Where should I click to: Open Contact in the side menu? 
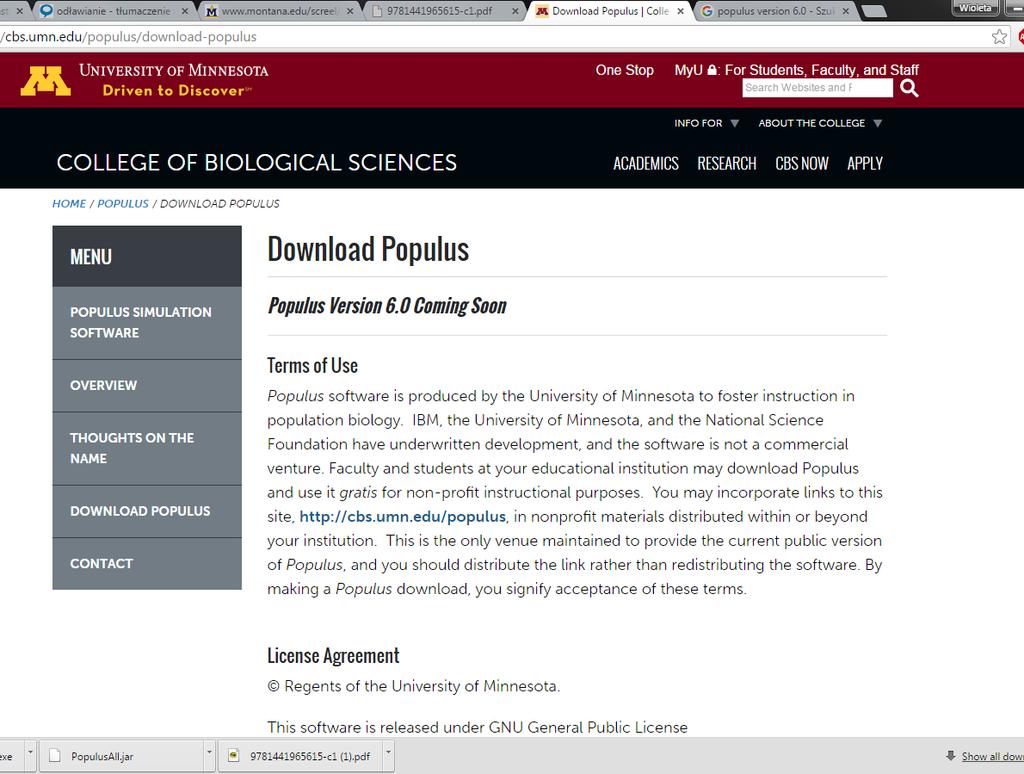point(147,563)
